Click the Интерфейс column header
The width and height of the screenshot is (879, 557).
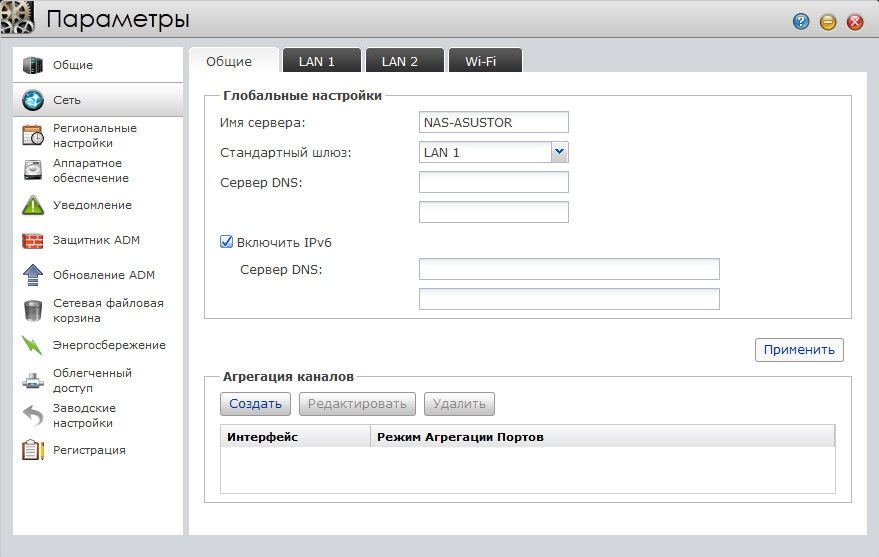(x=295, y=437)
